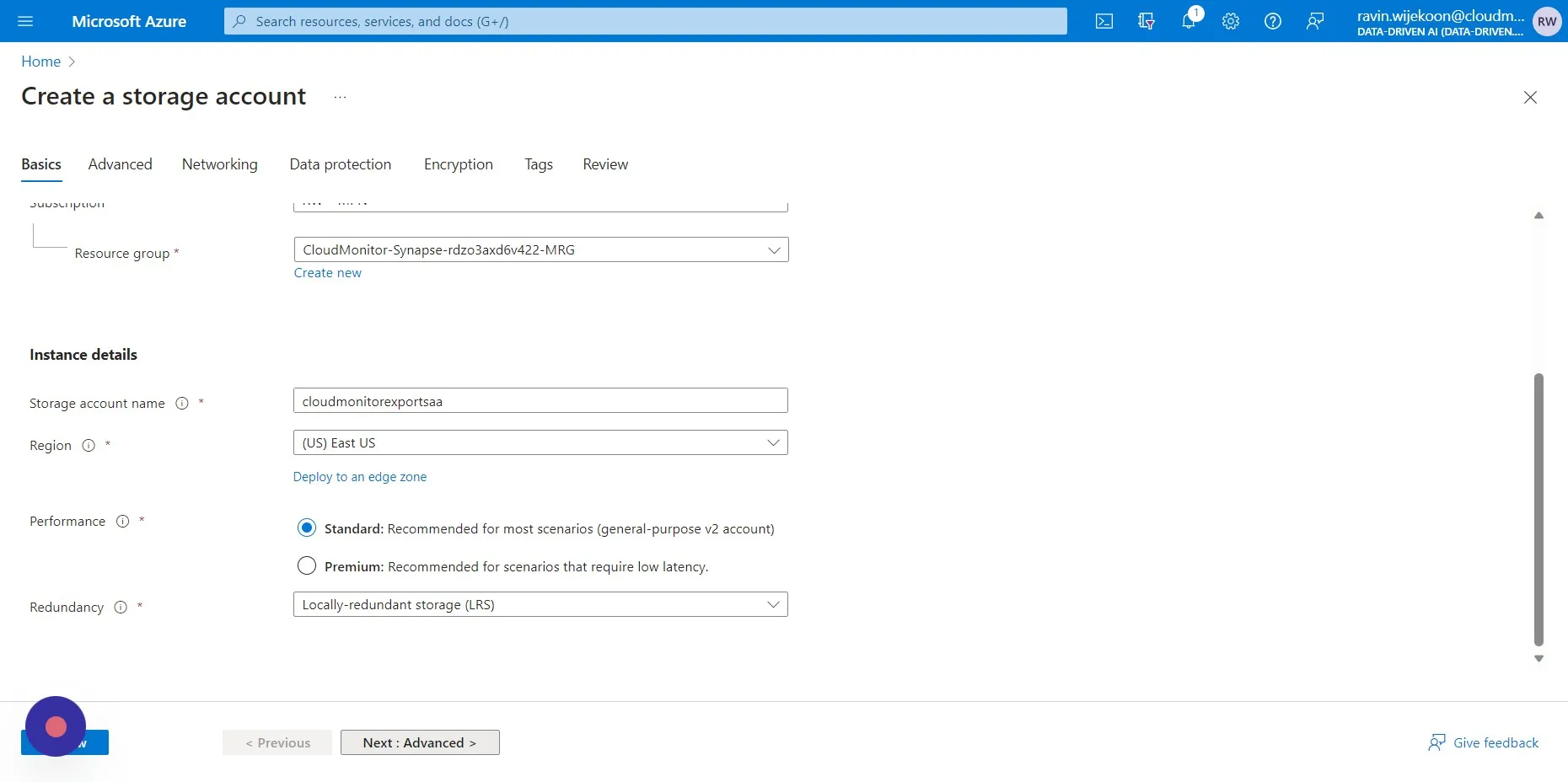The image size is (1568, 782).
Task: Close the Create a storage account blade
Action: click(x=1530, y=97)
